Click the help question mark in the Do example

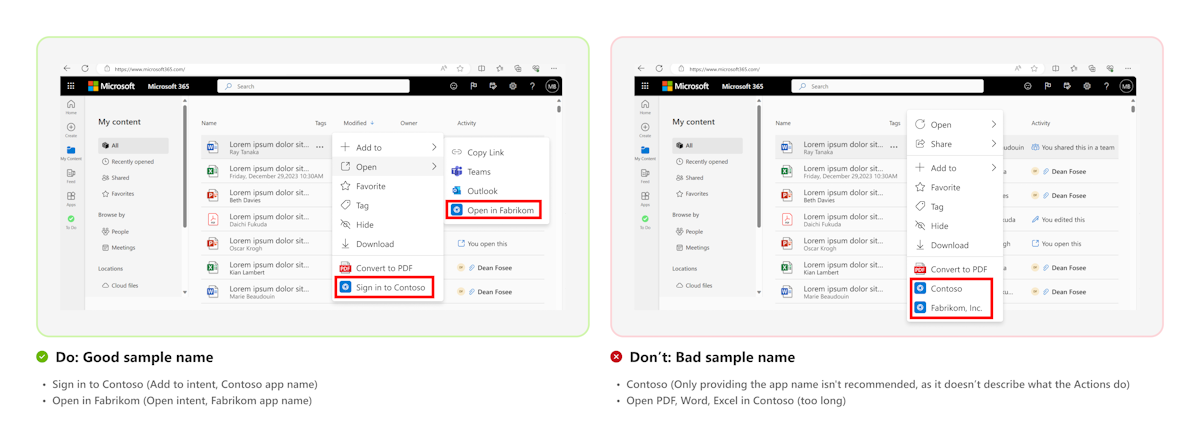click(x=532, y=86)
